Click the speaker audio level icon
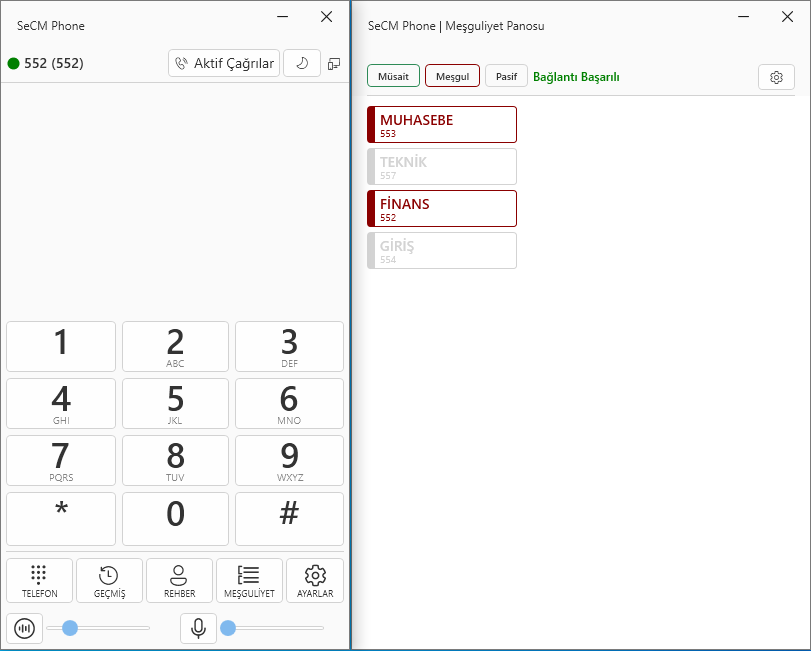The height and width of the screenshot is (651, 811). click(x=24, y=628)
